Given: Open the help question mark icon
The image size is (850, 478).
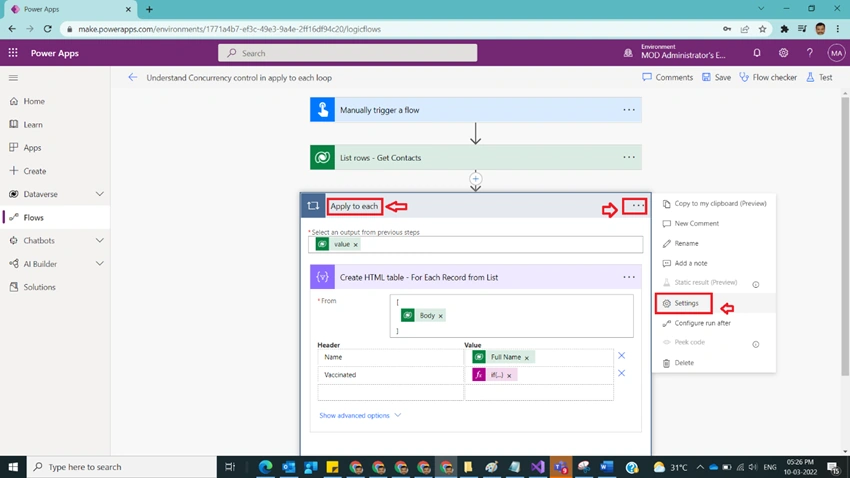Looking at the screenshot, I should coord(809,53).
